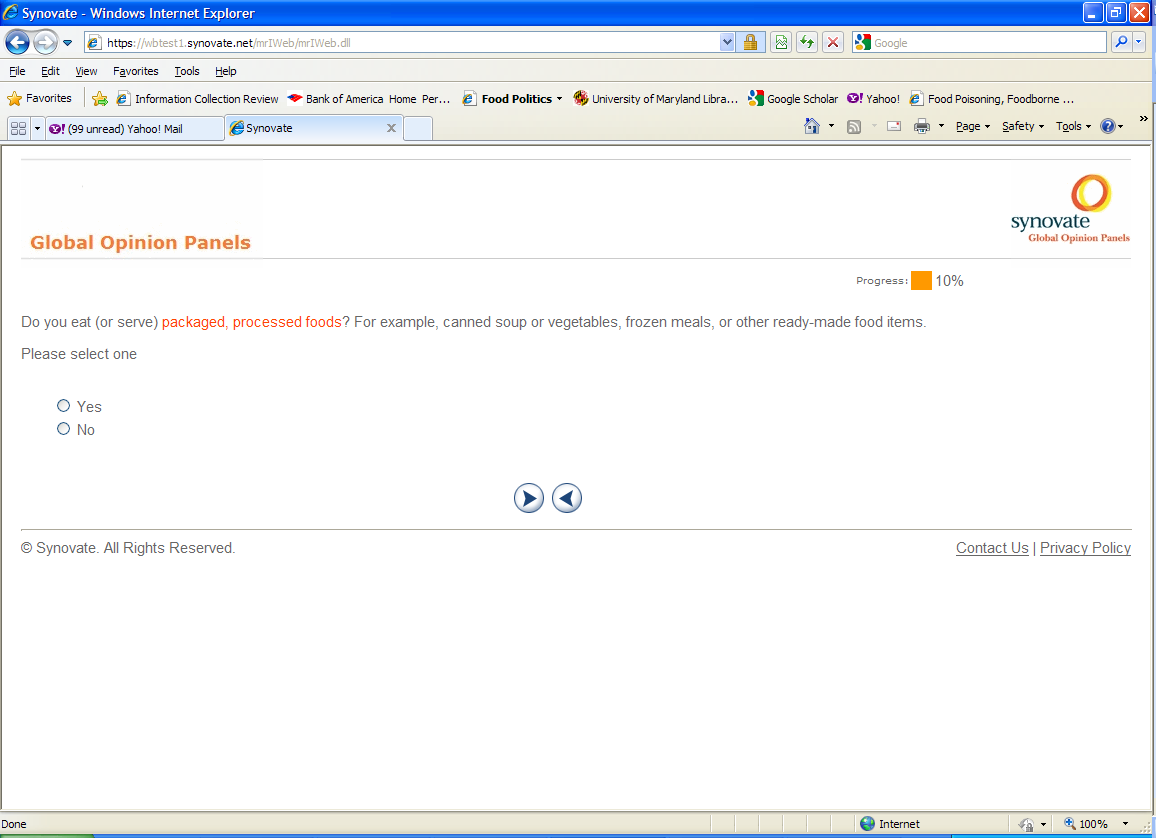This screenshot has width=1156, height=838.
Task: Click the blue Help question mark icon
Action: pyautogui.click(x=1107, y=126)
